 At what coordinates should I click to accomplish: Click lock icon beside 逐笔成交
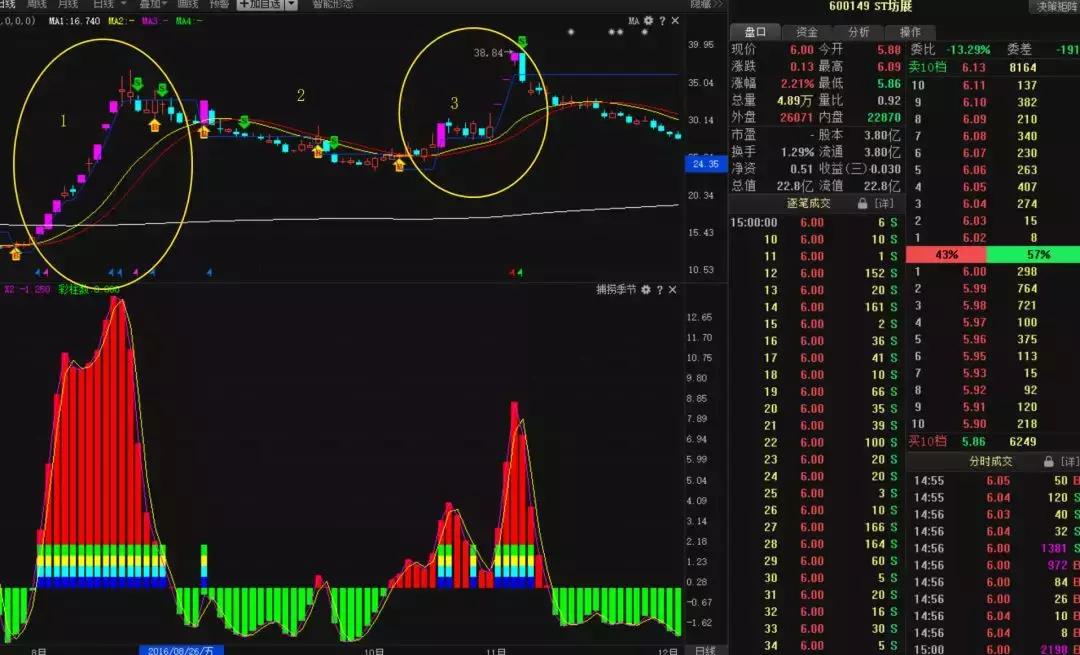point(862,204)
